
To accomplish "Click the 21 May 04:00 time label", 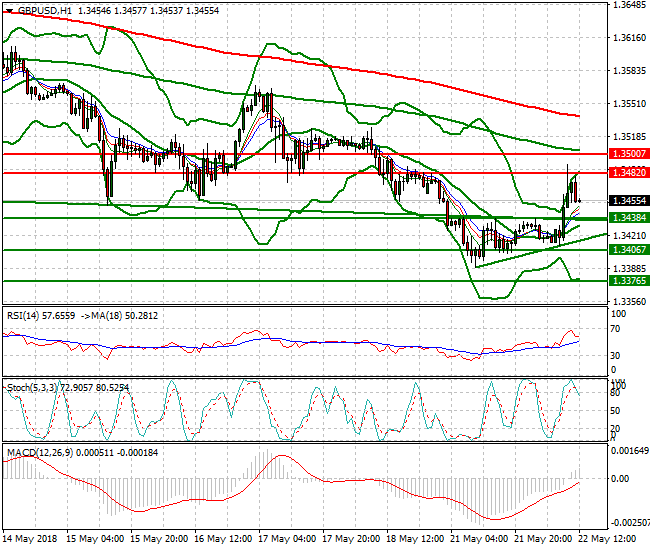I will [479, 539].
